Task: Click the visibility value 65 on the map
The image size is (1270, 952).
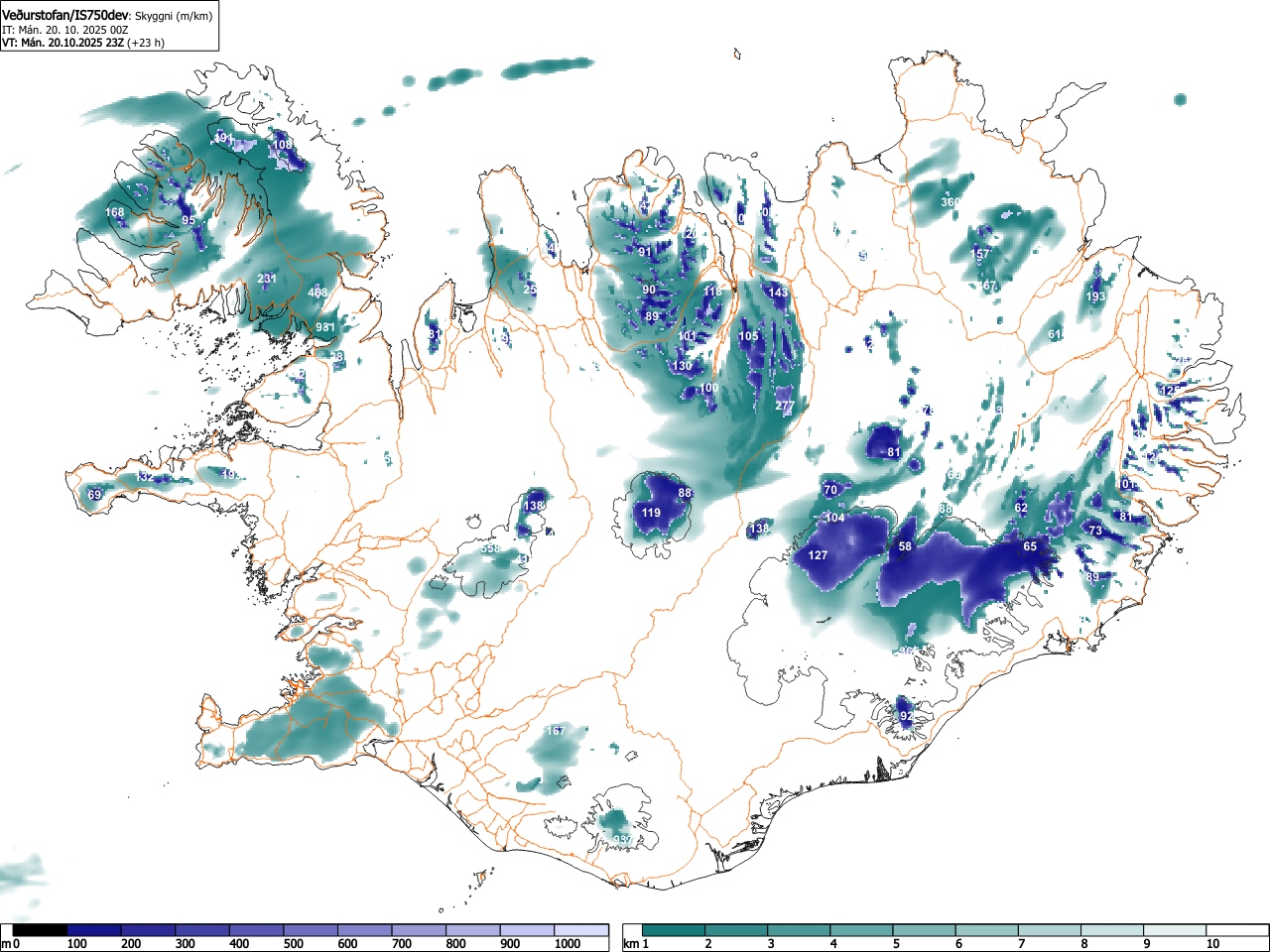Action: pos(1030,546)
